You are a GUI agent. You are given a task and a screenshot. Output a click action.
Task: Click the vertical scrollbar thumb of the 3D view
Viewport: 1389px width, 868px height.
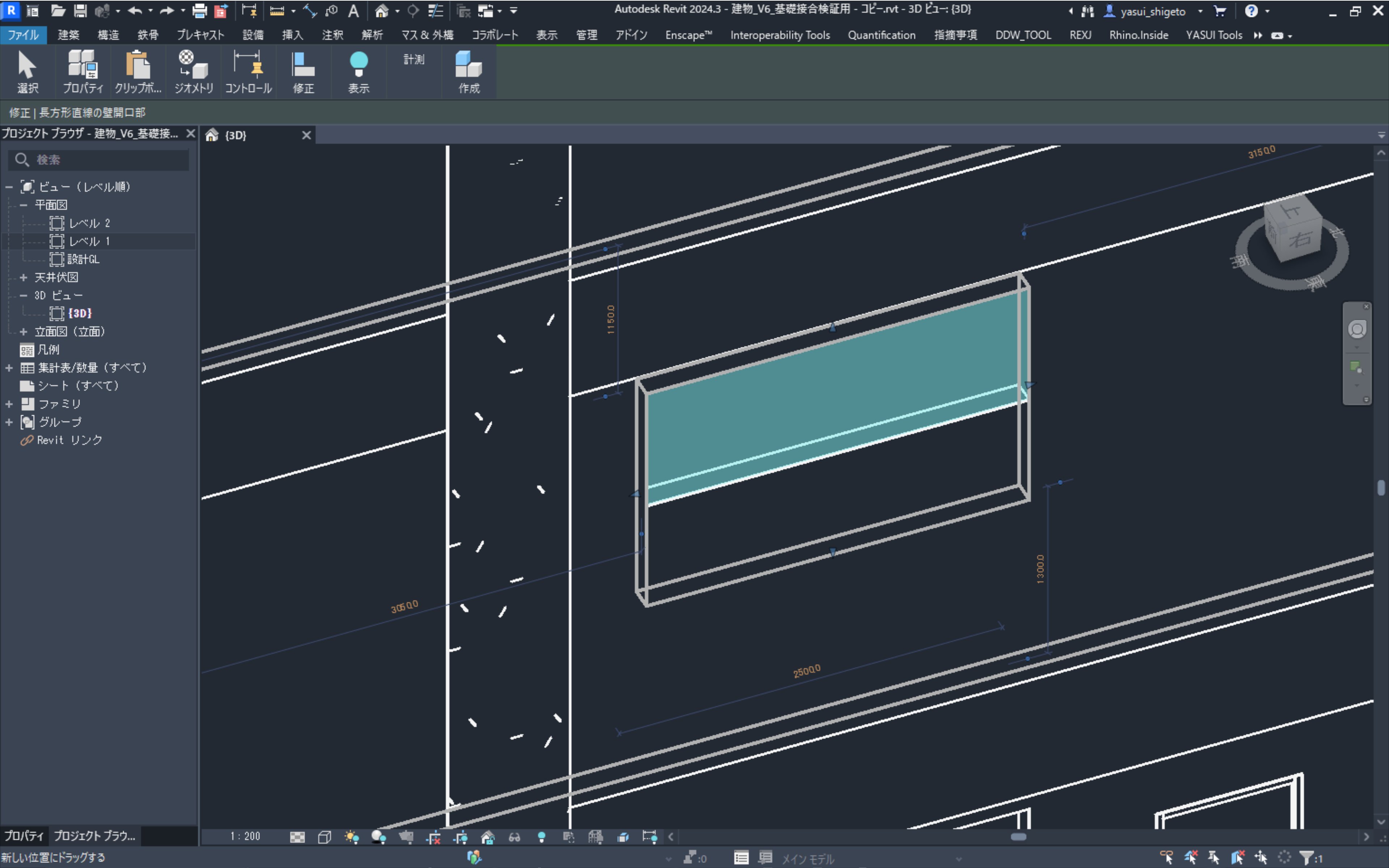click(1381, 488)
